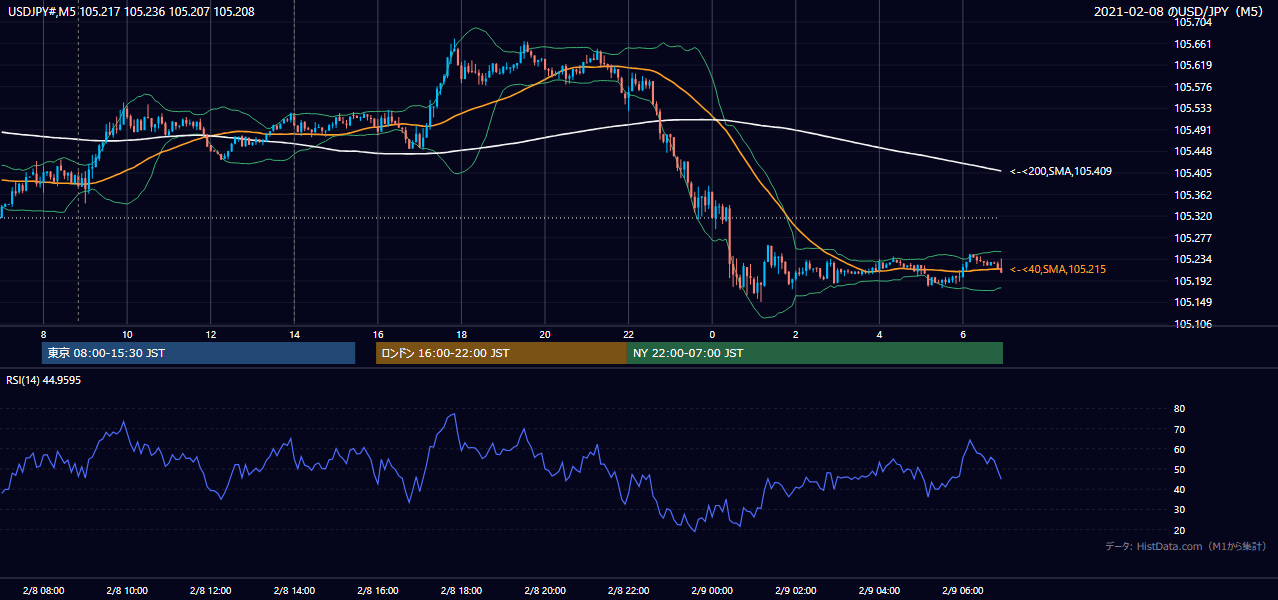Screen dimensions: 1278x600
Task: Click the 2/9 06:00 time label
Action: 963,590
